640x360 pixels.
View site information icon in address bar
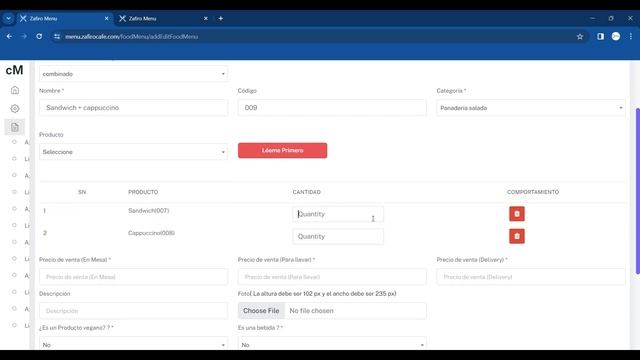tap(57, 36)
